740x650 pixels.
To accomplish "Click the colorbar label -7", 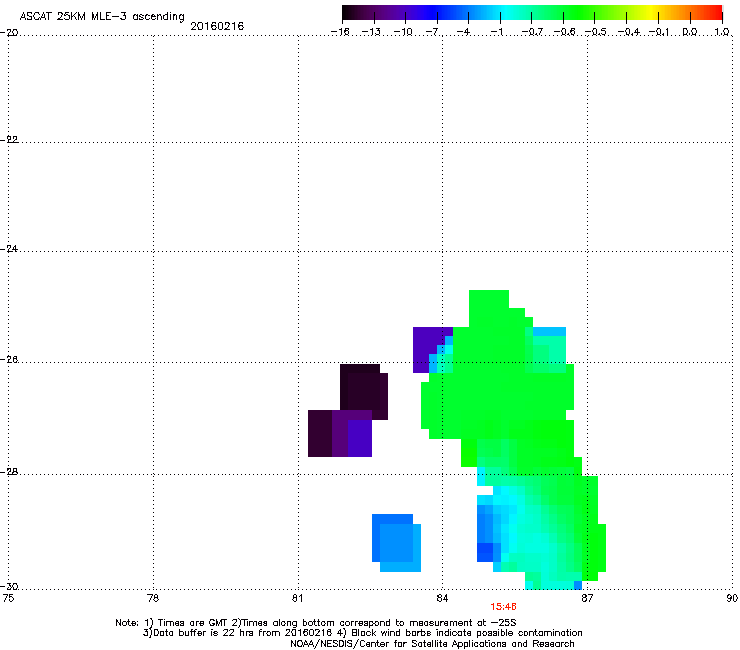I will (x=433, y=32).
